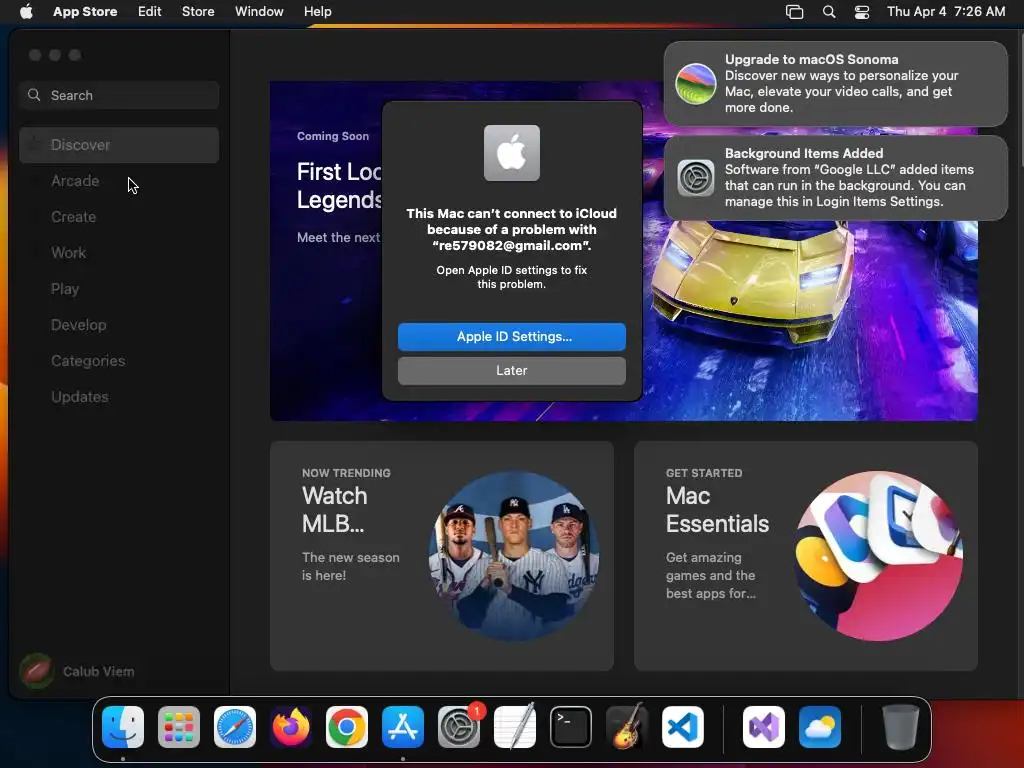
Task: Launch GarageBand from the Dock
Action: coord(627,727)
